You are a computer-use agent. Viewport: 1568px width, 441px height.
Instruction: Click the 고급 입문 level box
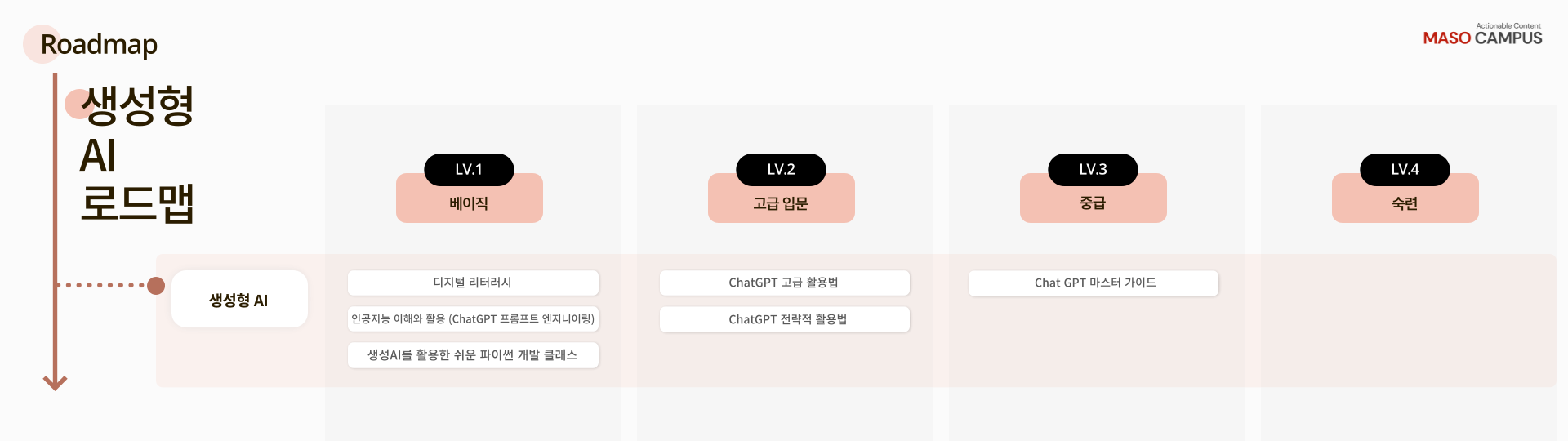[781, 204]
